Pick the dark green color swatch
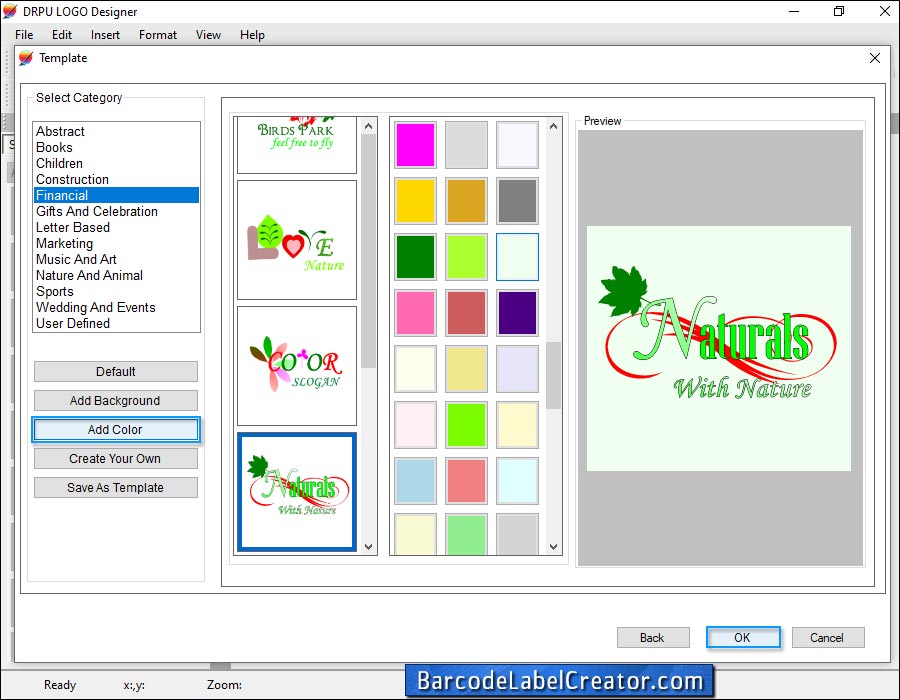This screenshot has height=700, width=900. (415, 257)
